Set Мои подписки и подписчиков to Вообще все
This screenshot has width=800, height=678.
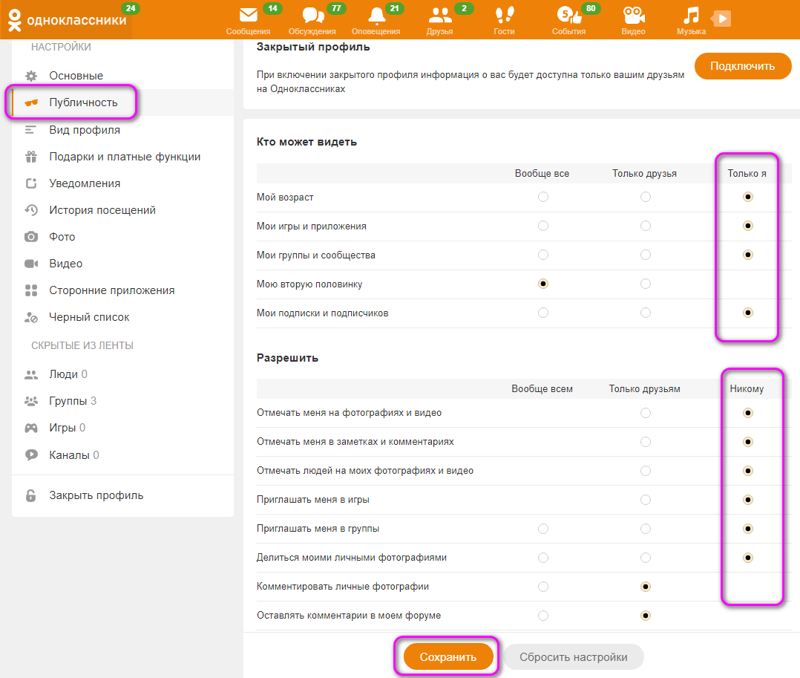(x=543, y=312)
